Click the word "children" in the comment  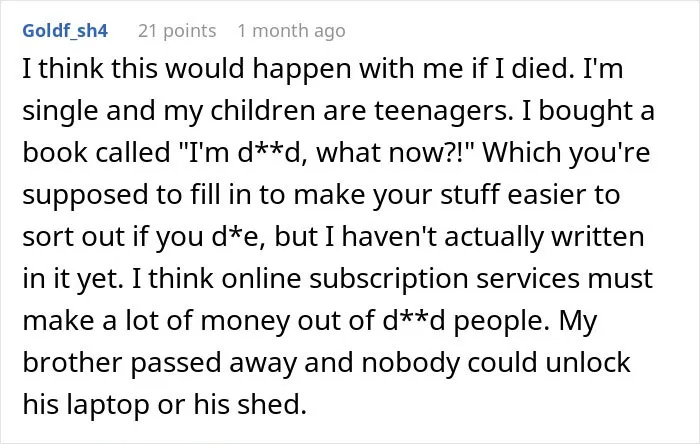pyautogui.click(x=262, y=110)
